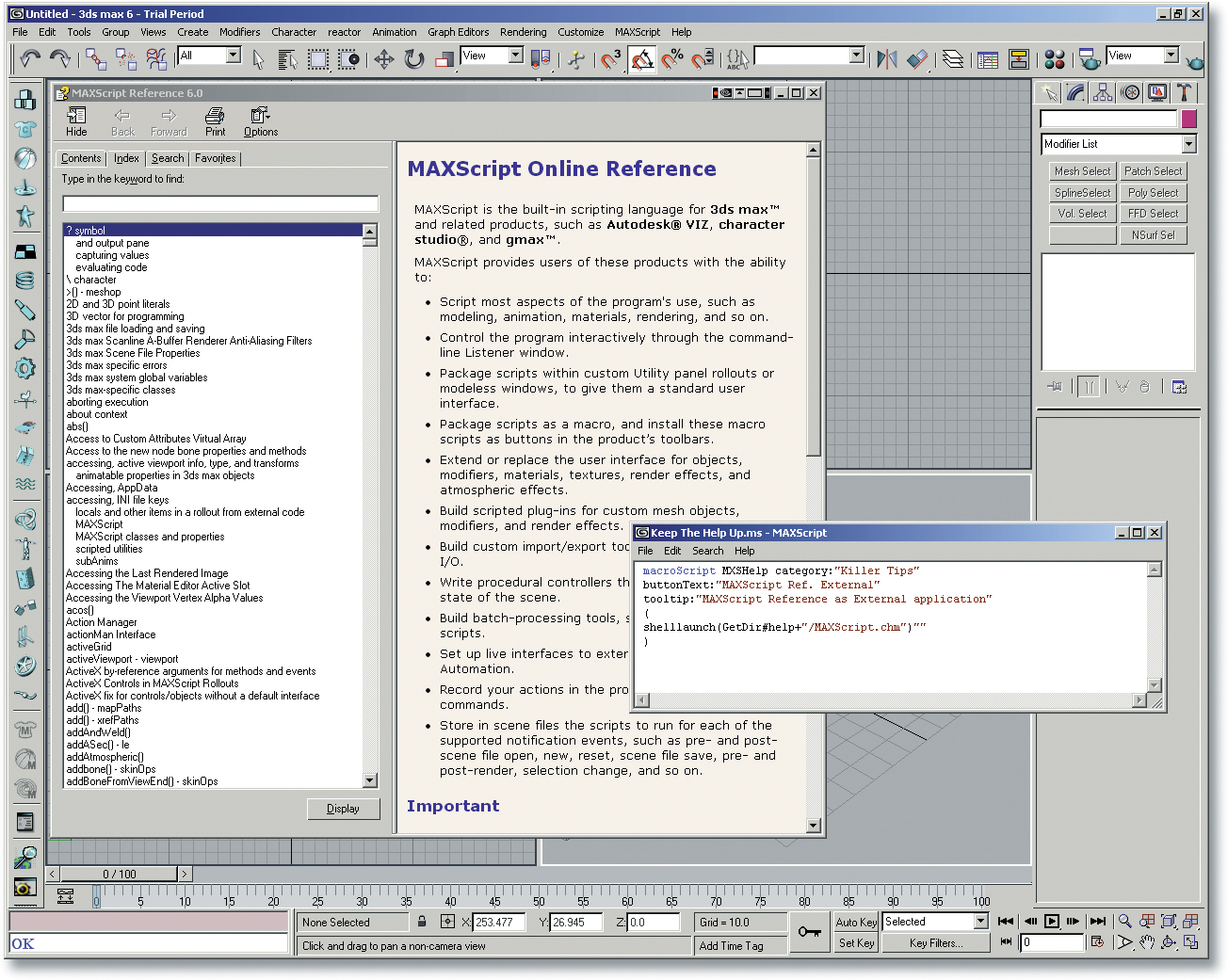Open Search menu in MAXScript editor window
1228x980 pixels.
click(707, 551)
